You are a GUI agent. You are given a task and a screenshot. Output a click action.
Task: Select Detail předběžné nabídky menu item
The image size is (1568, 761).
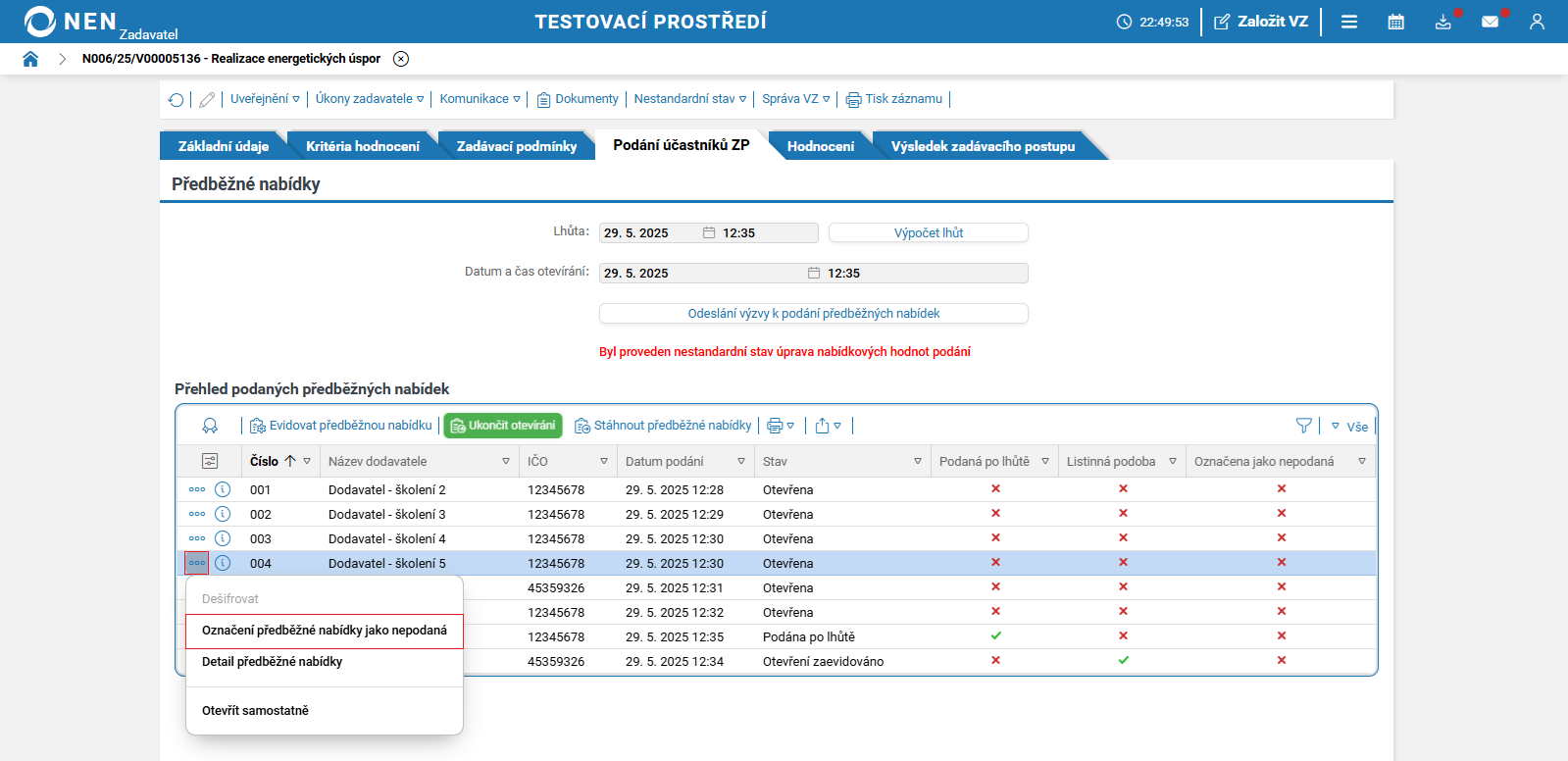325,662
